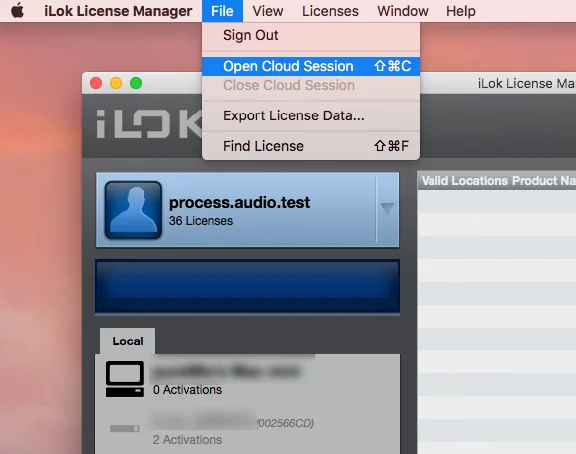
Task: Click the process.audio.test user avatar icon
Action: 133,210
